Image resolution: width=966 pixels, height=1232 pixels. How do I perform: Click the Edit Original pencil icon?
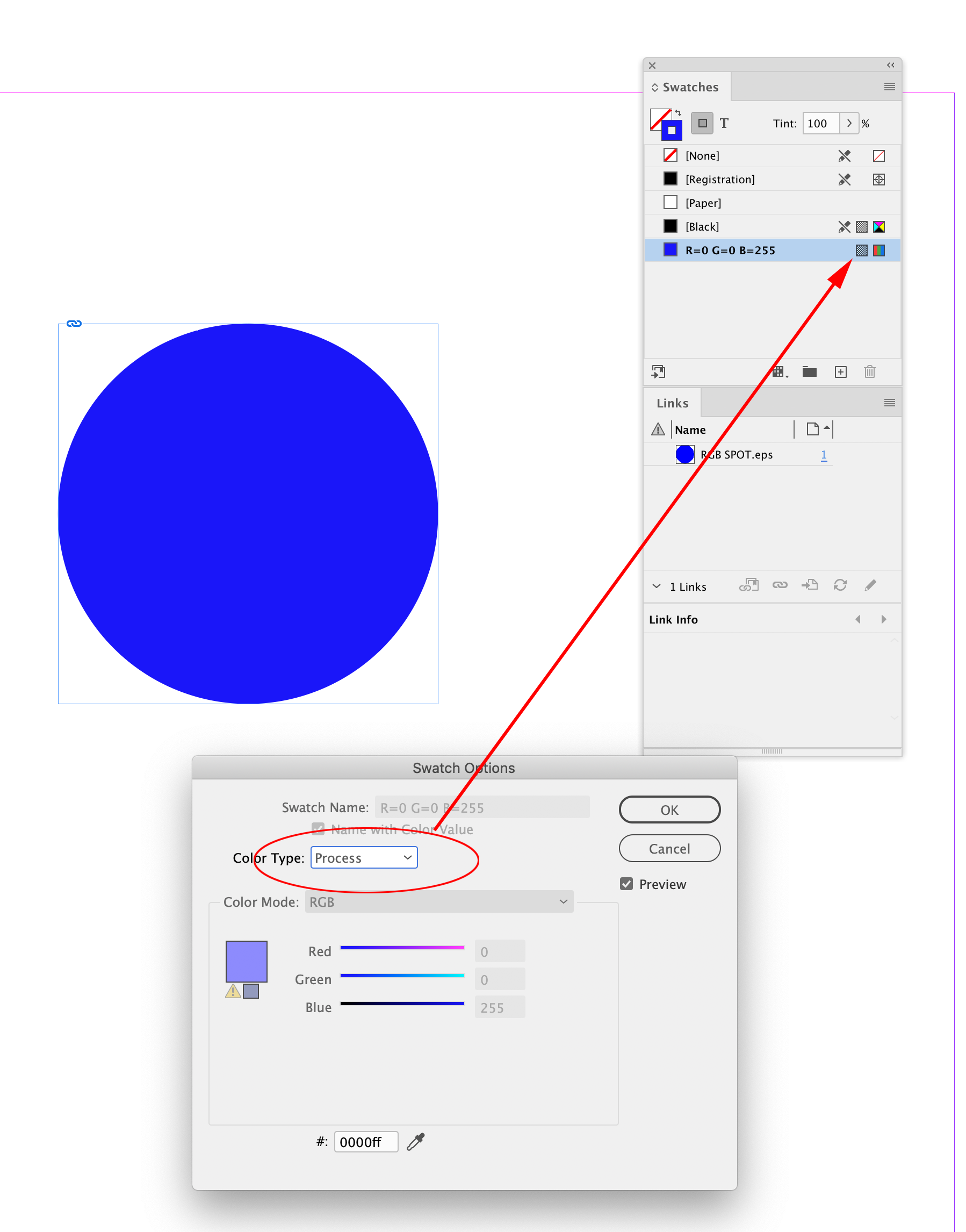pos(870,585)
